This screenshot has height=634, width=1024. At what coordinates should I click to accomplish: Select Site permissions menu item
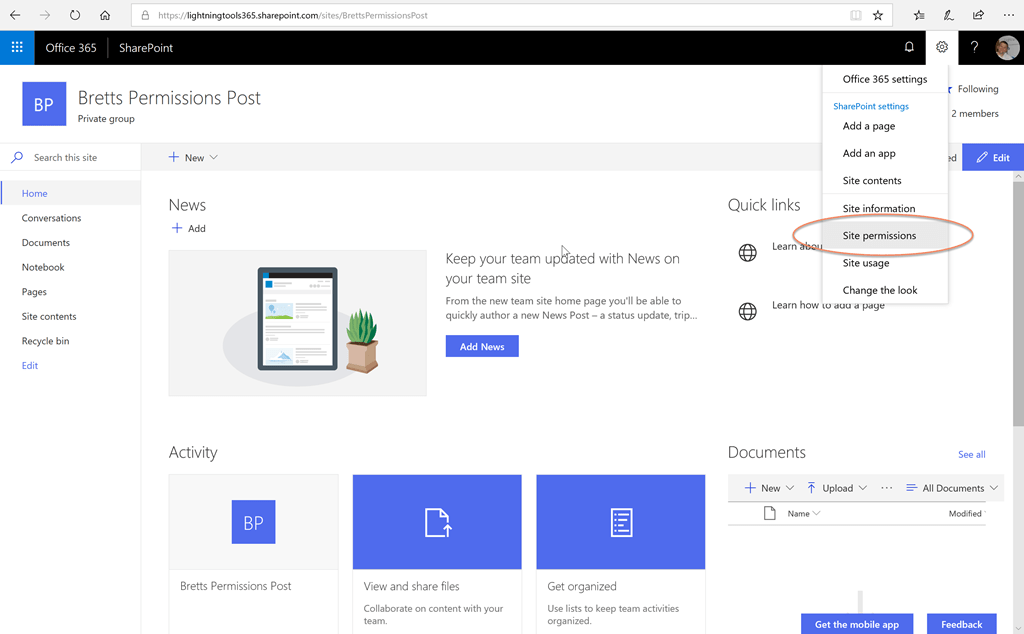tap(885, 236)
